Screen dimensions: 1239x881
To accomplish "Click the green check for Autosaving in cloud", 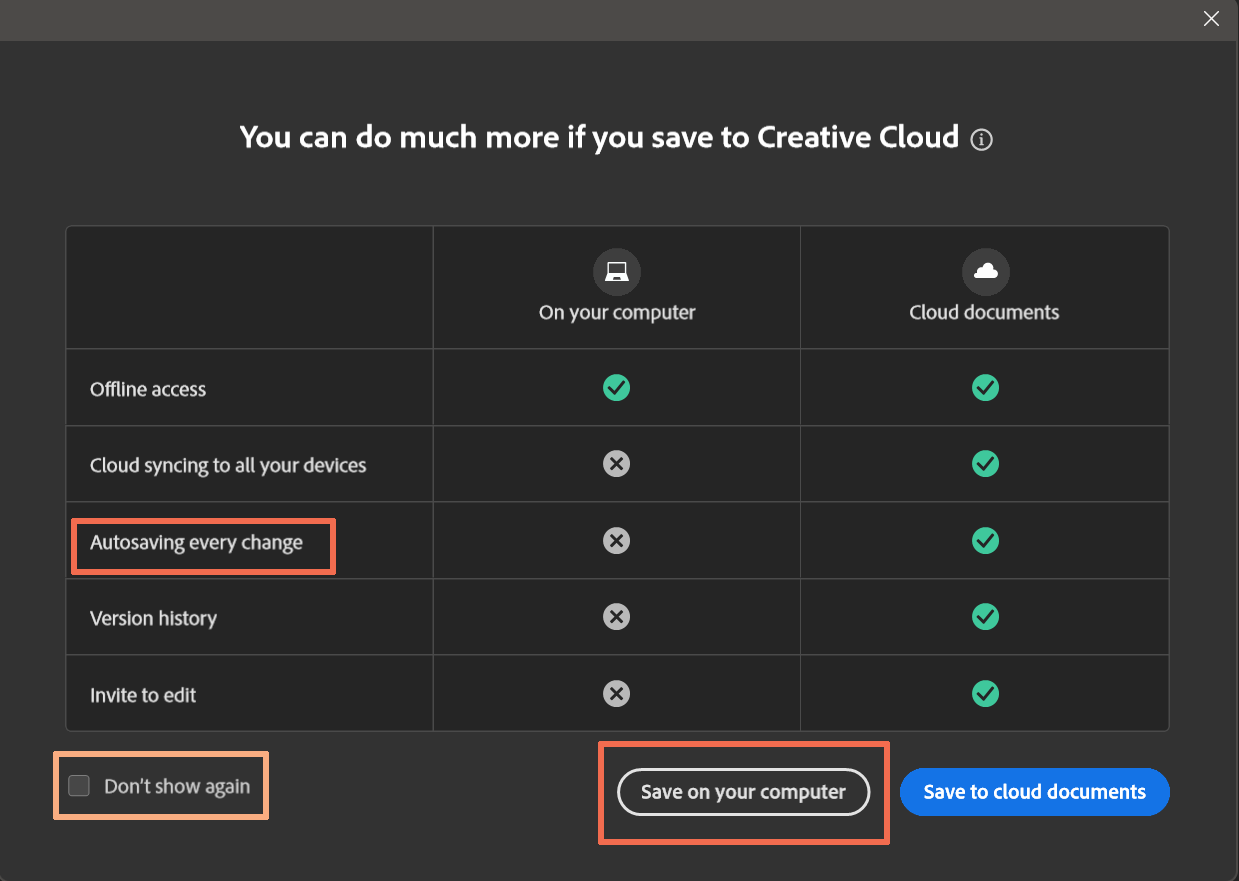I will coord(985,541).
